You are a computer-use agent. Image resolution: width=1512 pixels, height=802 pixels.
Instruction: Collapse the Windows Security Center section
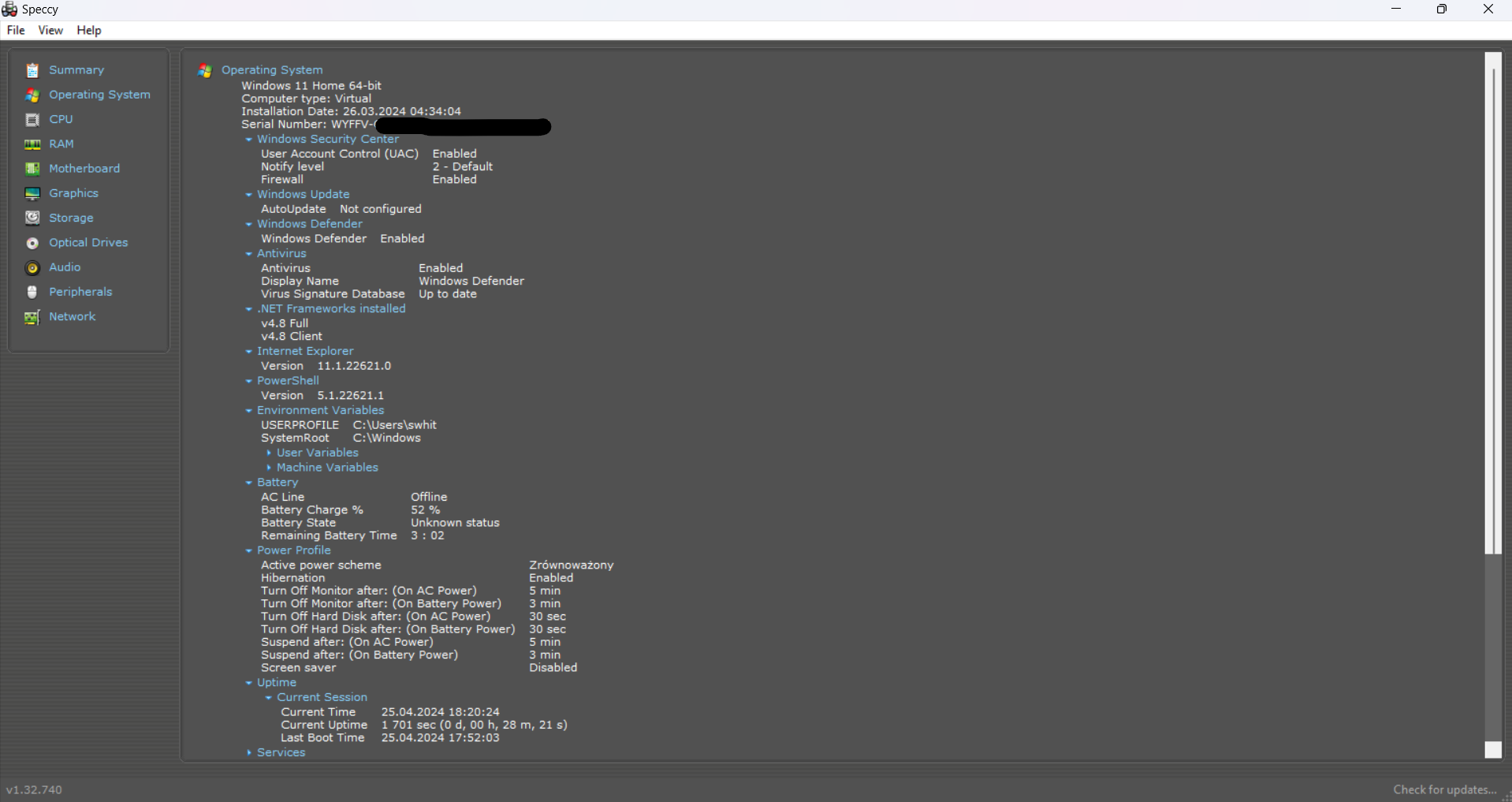click(249, 140)
